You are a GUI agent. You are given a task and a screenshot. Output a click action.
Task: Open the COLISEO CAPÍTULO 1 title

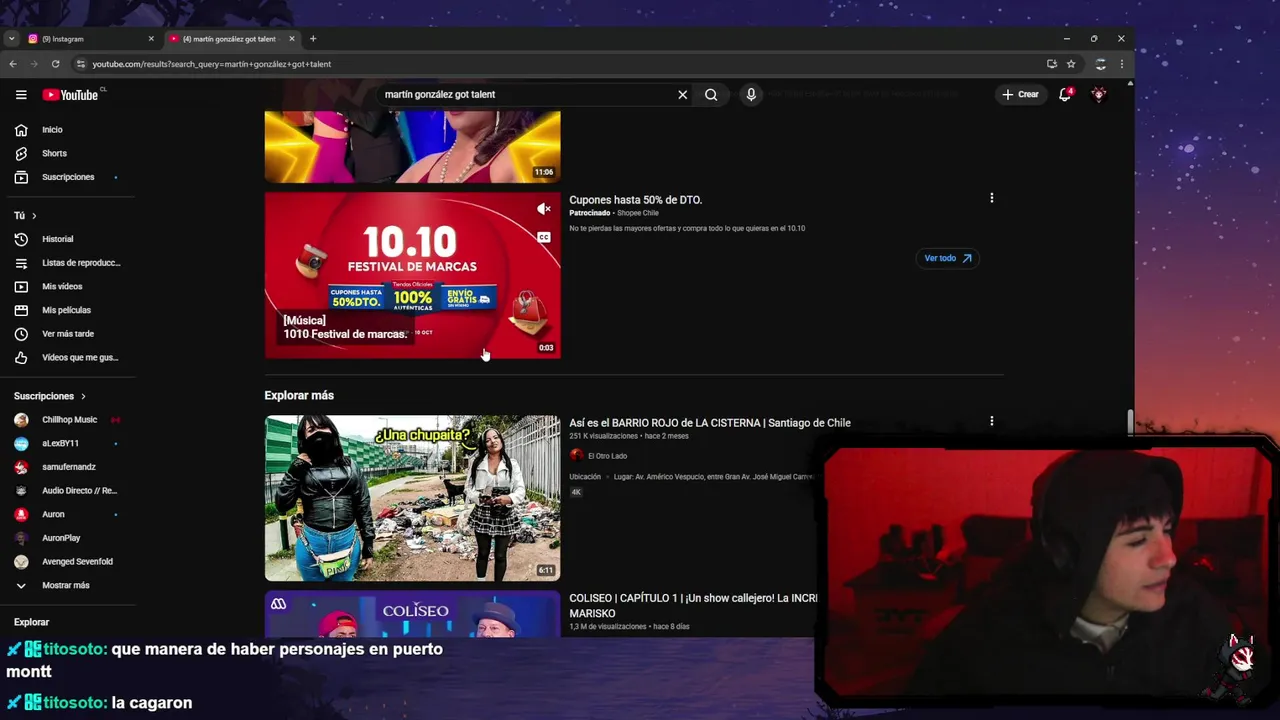pyautogui.click(x=693, y=605)
